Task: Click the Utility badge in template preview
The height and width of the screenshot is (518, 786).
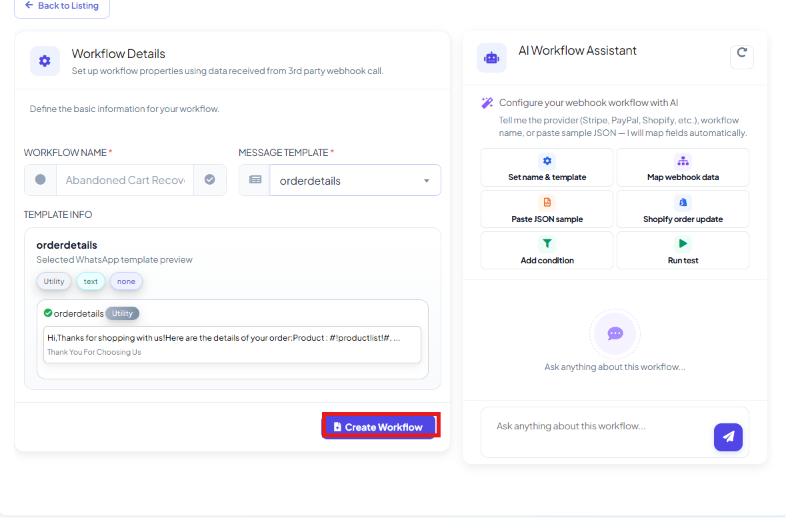Action: pyautogui.click(x=122, y=313)
